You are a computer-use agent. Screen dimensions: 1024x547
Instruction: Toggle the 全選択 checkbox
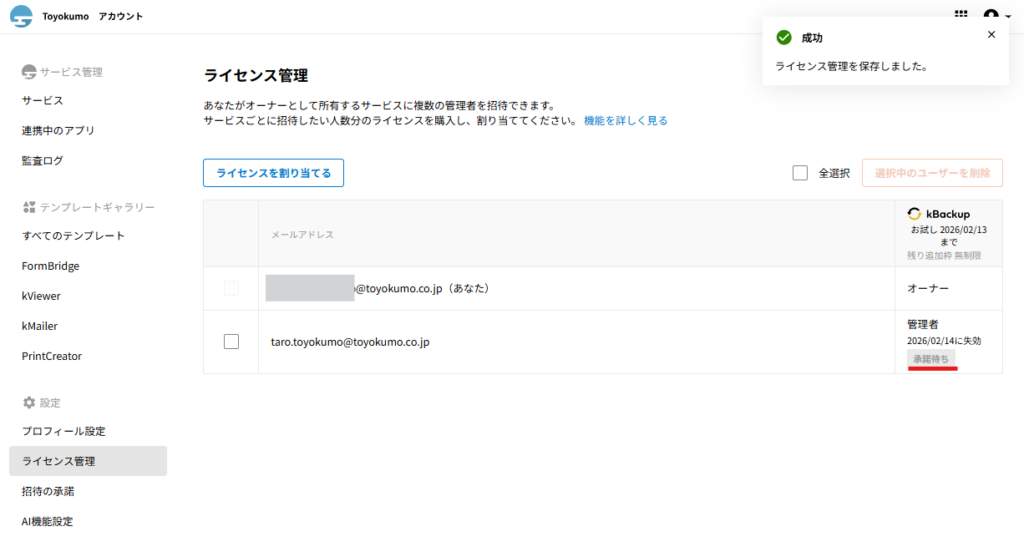coord(800,173)
